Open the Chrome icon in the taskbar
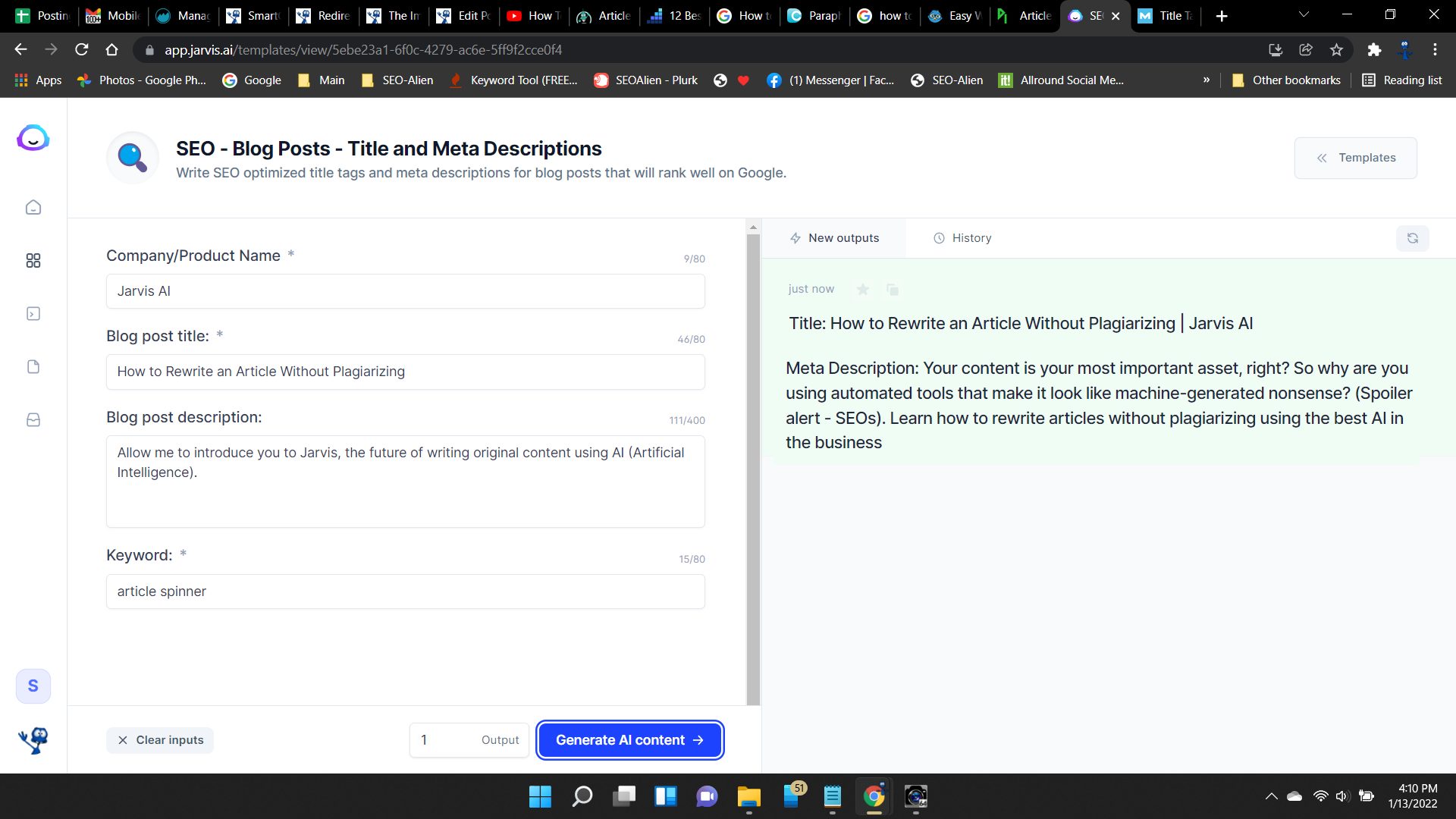 [x=874, y=796]
